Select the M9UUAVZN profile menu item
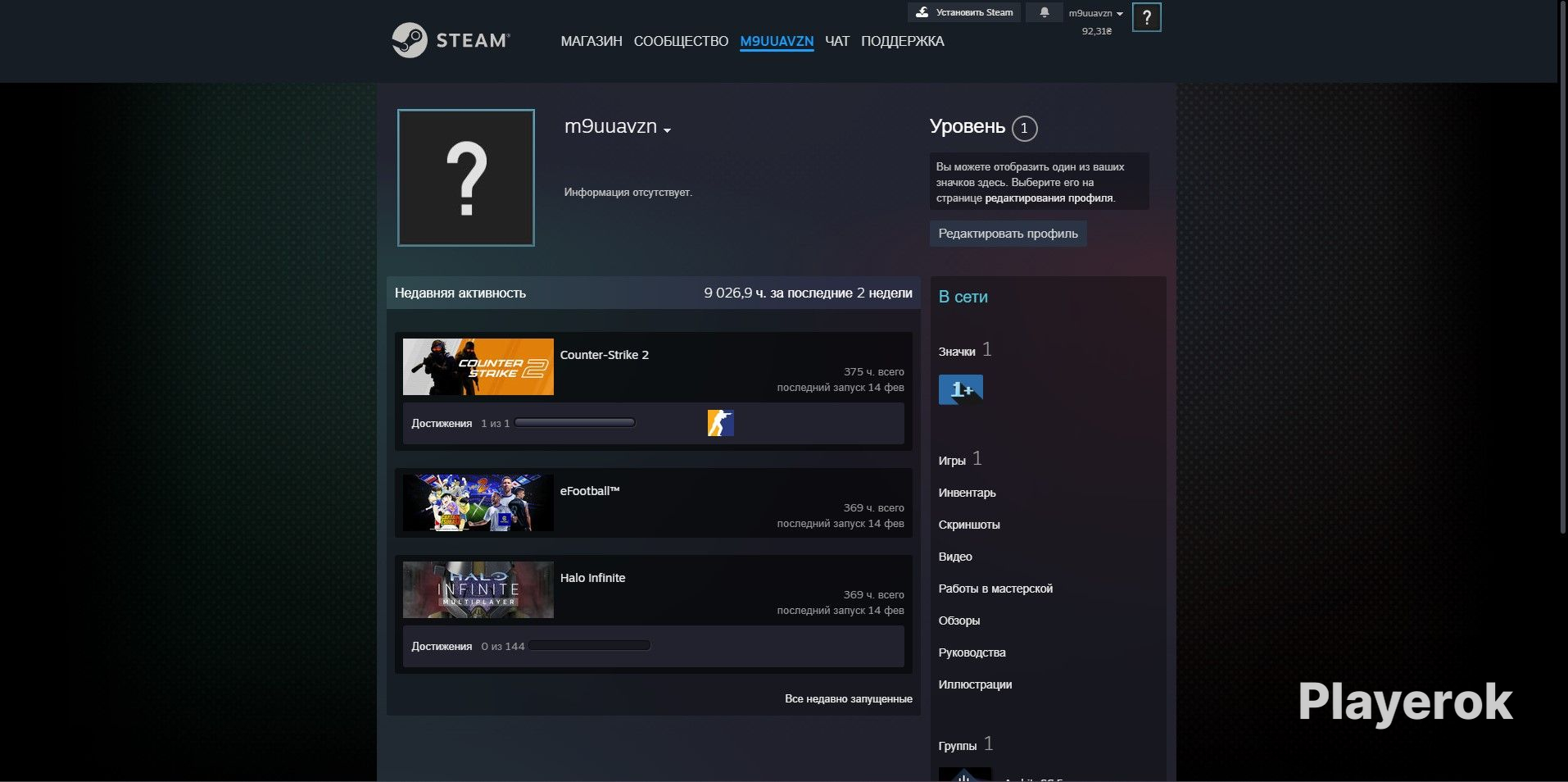Viewport: 1568px width, 782px height. point(777,41)
